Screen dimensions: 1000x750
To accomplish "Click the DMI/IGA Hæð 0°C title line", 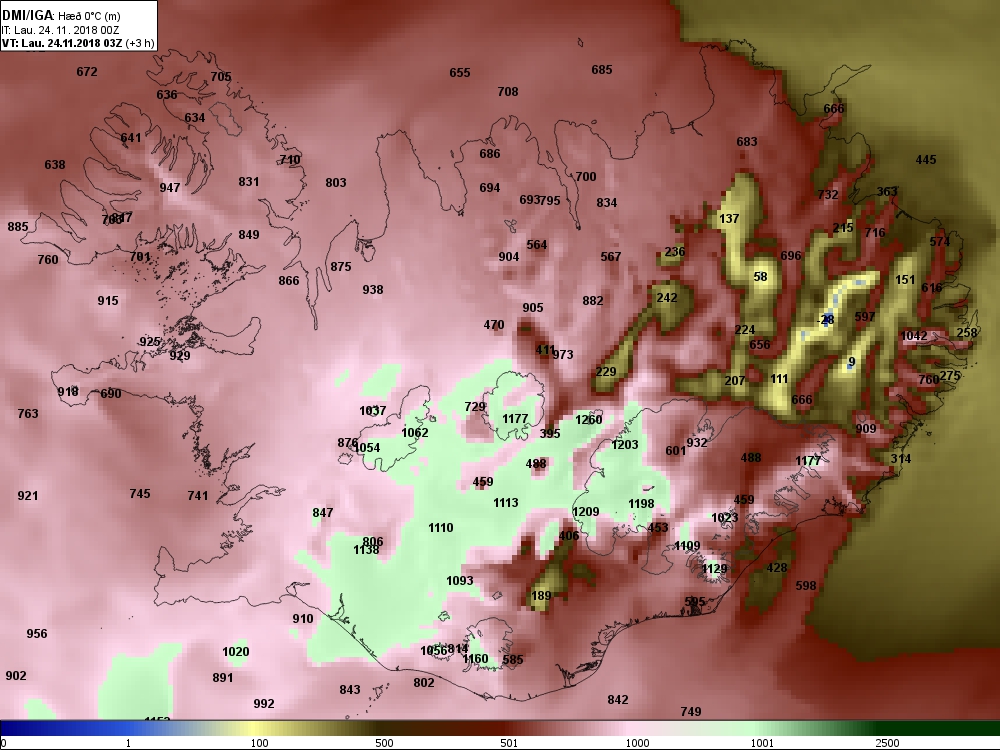I will point(61,16).
